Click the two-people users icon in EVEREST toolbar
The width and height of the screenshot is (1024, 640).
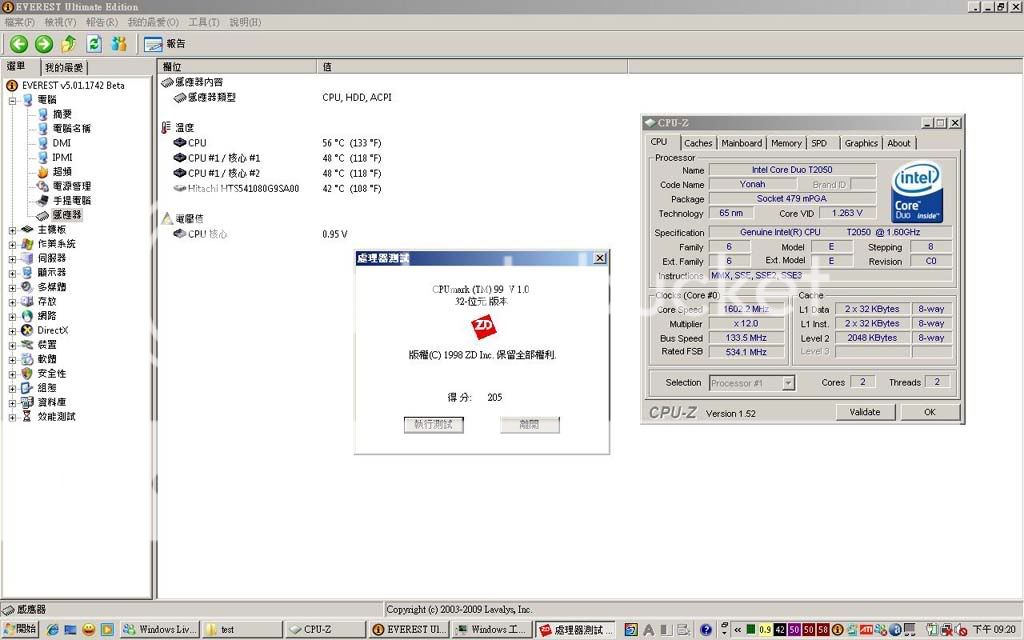[119, 44]
